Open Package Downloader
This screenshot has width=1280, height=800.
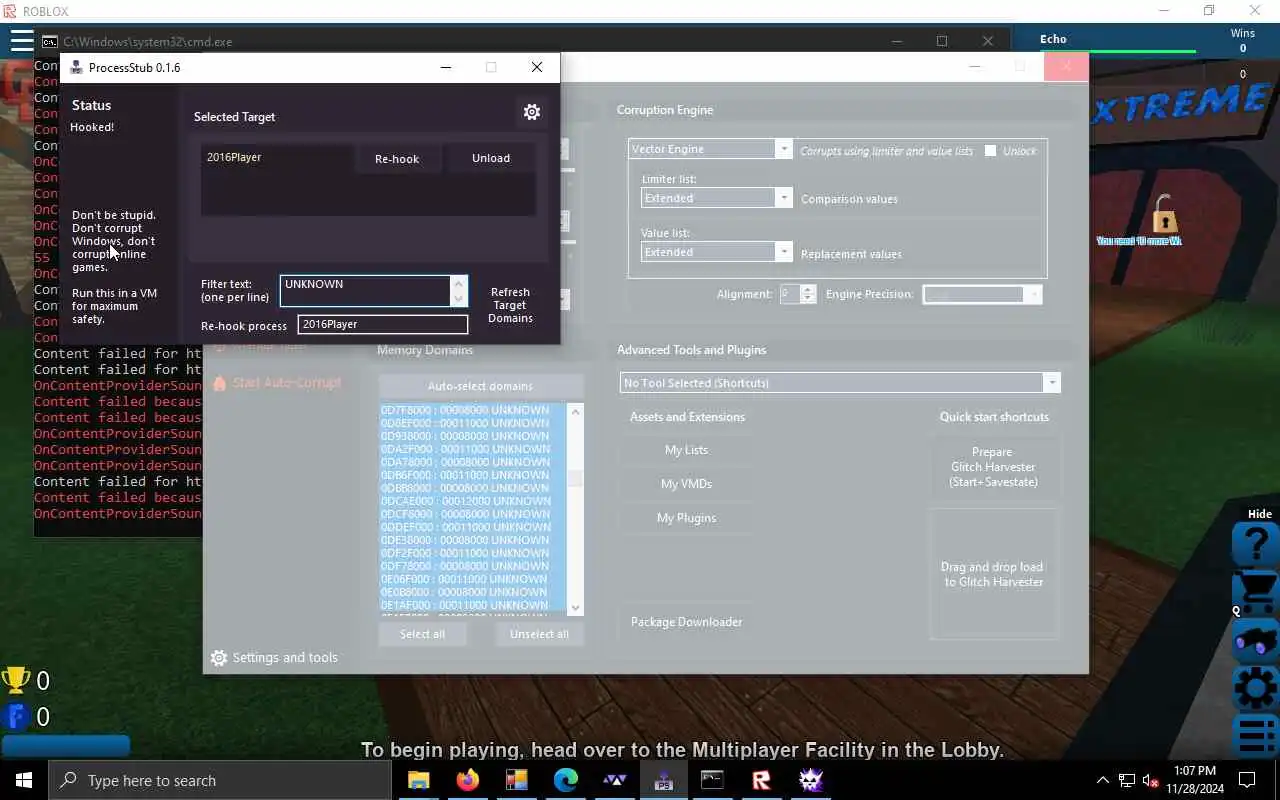[x=686, y=622]
